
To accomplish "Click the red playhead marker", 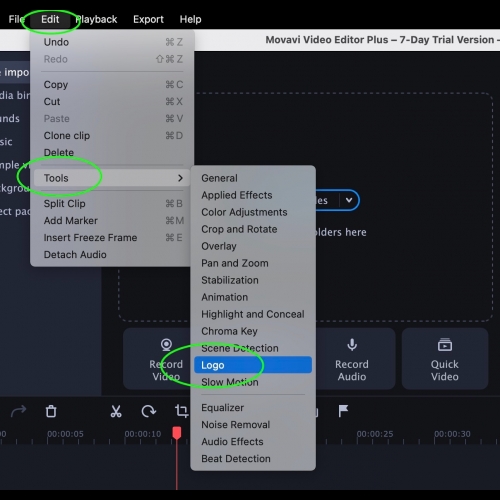I will (177, 433).
